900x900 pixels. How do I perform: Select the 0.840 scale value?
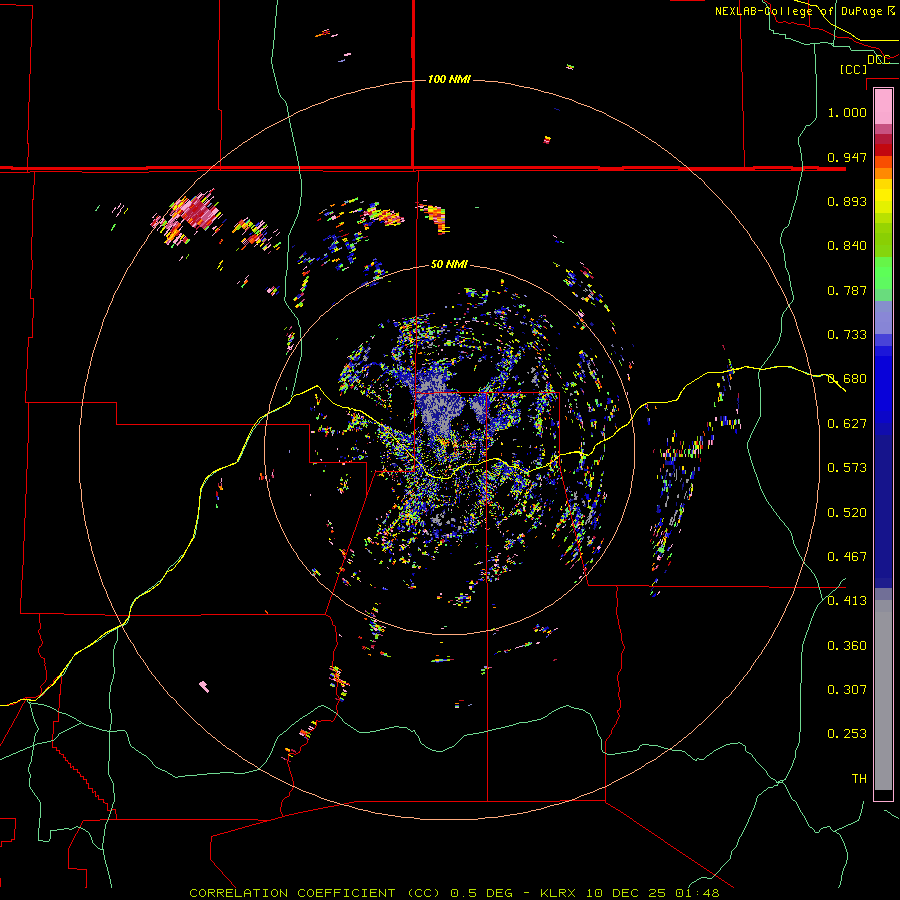(847, 246)
